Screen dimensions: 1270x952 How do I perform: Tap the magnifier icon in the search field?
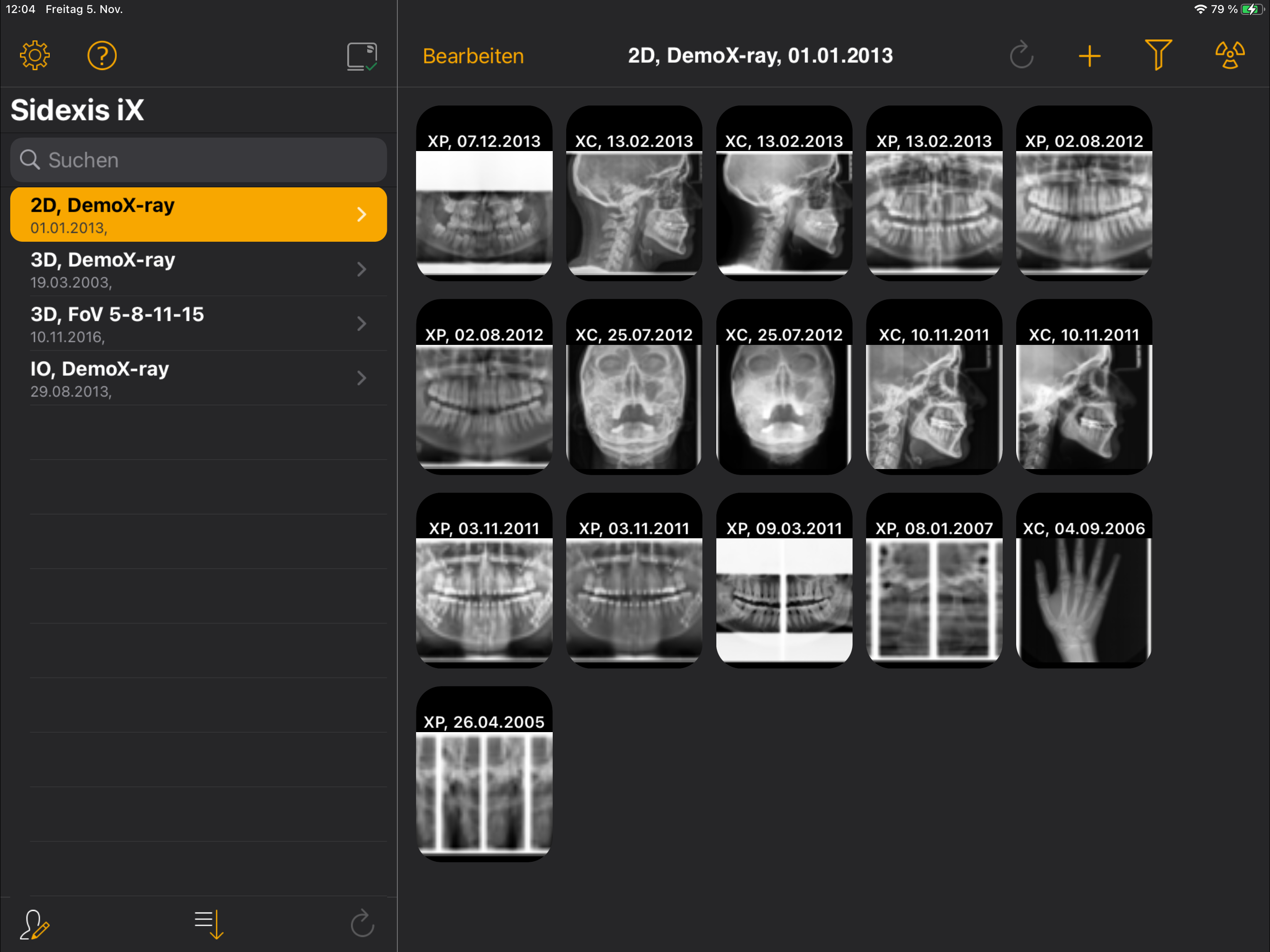click(x=30, y=159)
